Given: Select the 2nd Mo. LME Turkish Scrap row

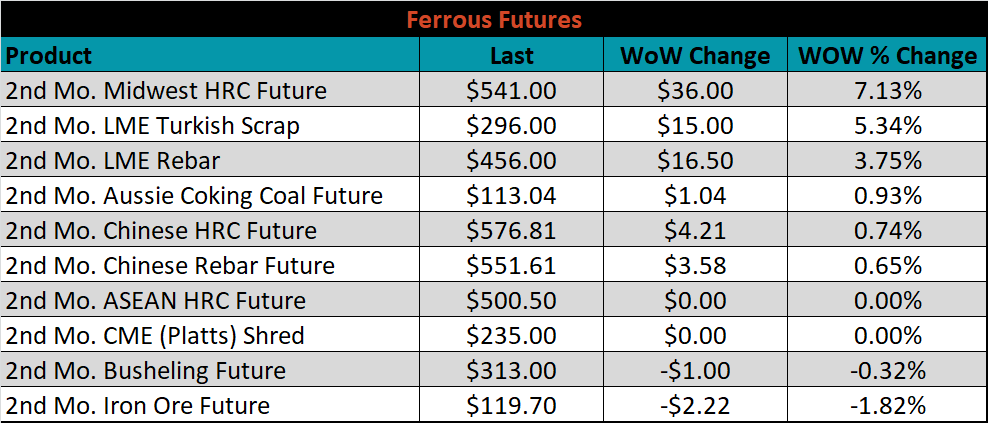Looking at the screenshot, I should tap(494, 125).
